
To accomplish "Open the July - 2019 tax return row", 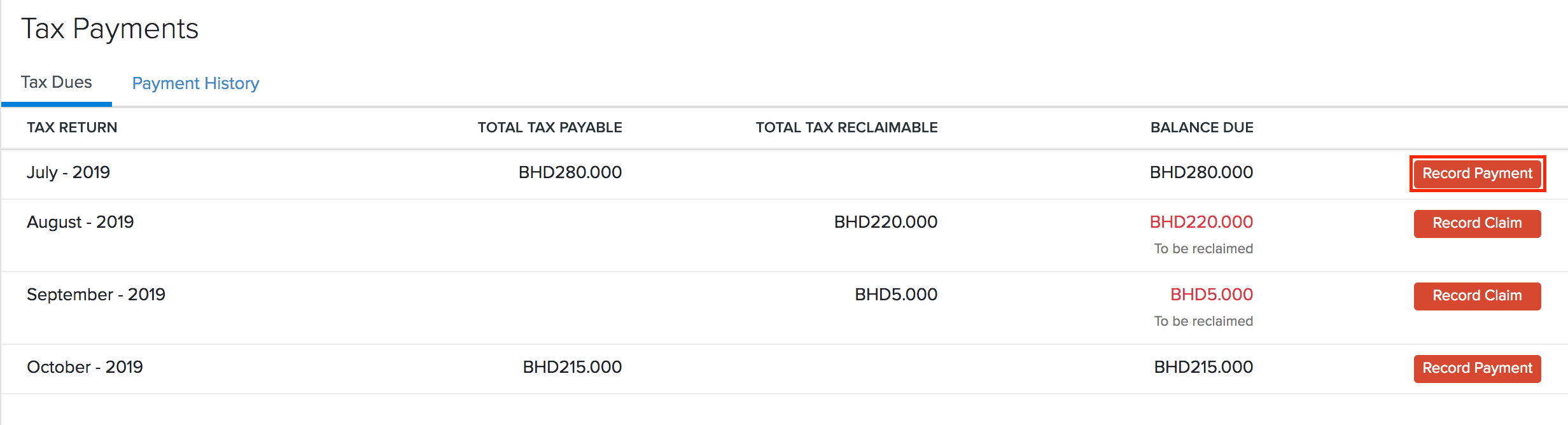I will pyautogui.click(x=67, y=172).
